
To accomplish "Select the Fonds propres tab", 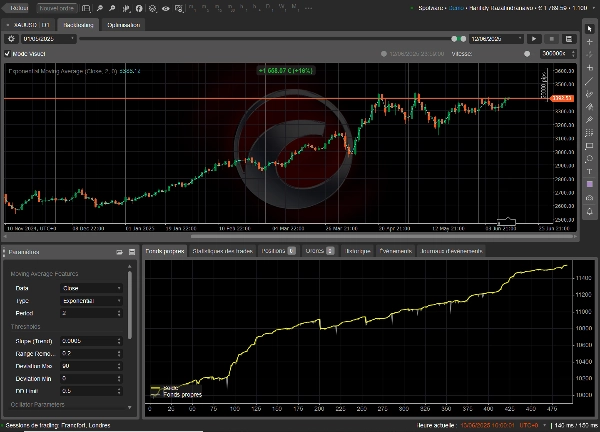I will point(165,251).
